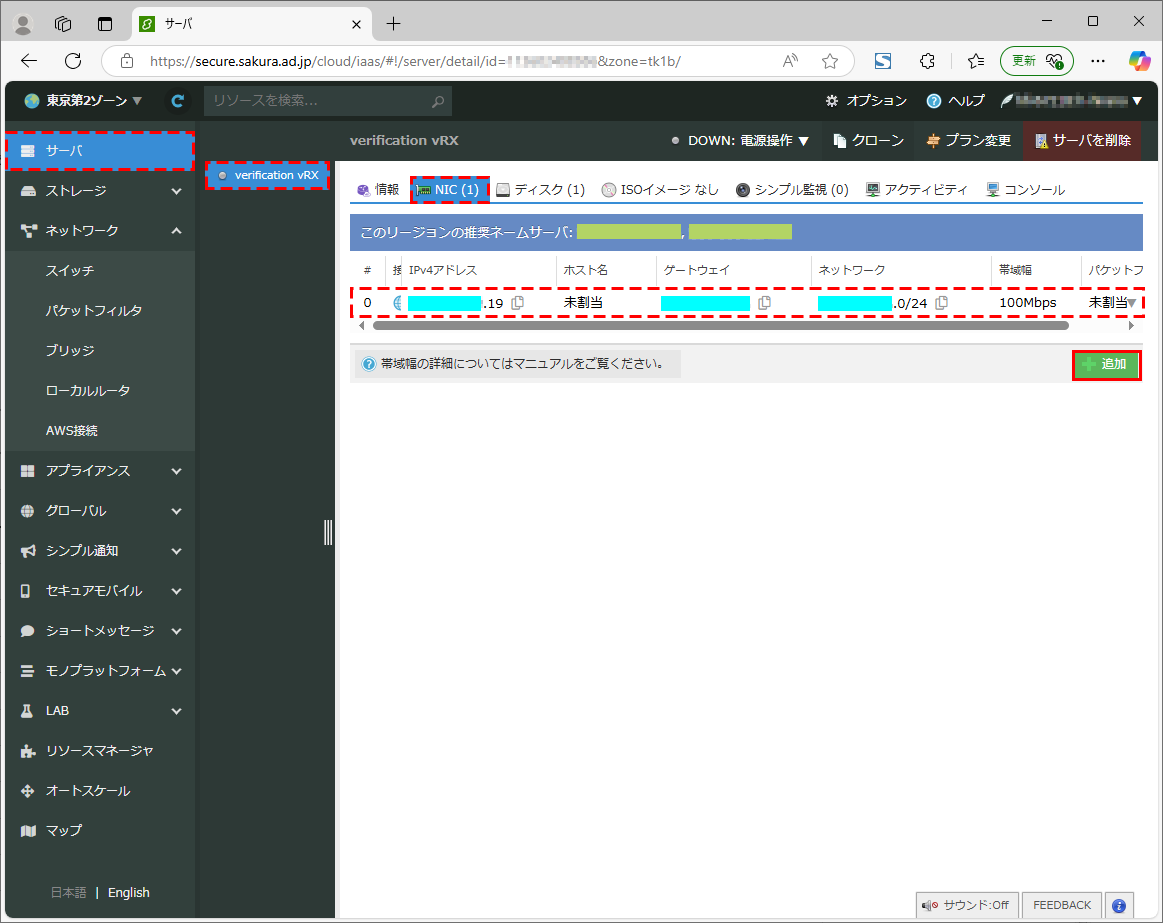This screenshot has height=923, width=1163.
Task: Copy the IPv4 address using copy icon
Action: tap(518, 303)
